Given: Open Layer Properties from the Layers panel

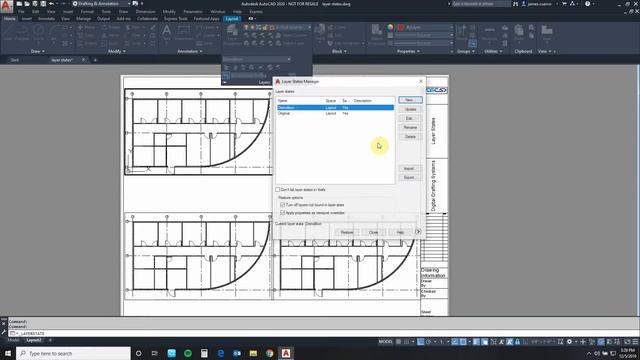Looking at the screenshot, I should pyautogui.click(x=232, y=34).
